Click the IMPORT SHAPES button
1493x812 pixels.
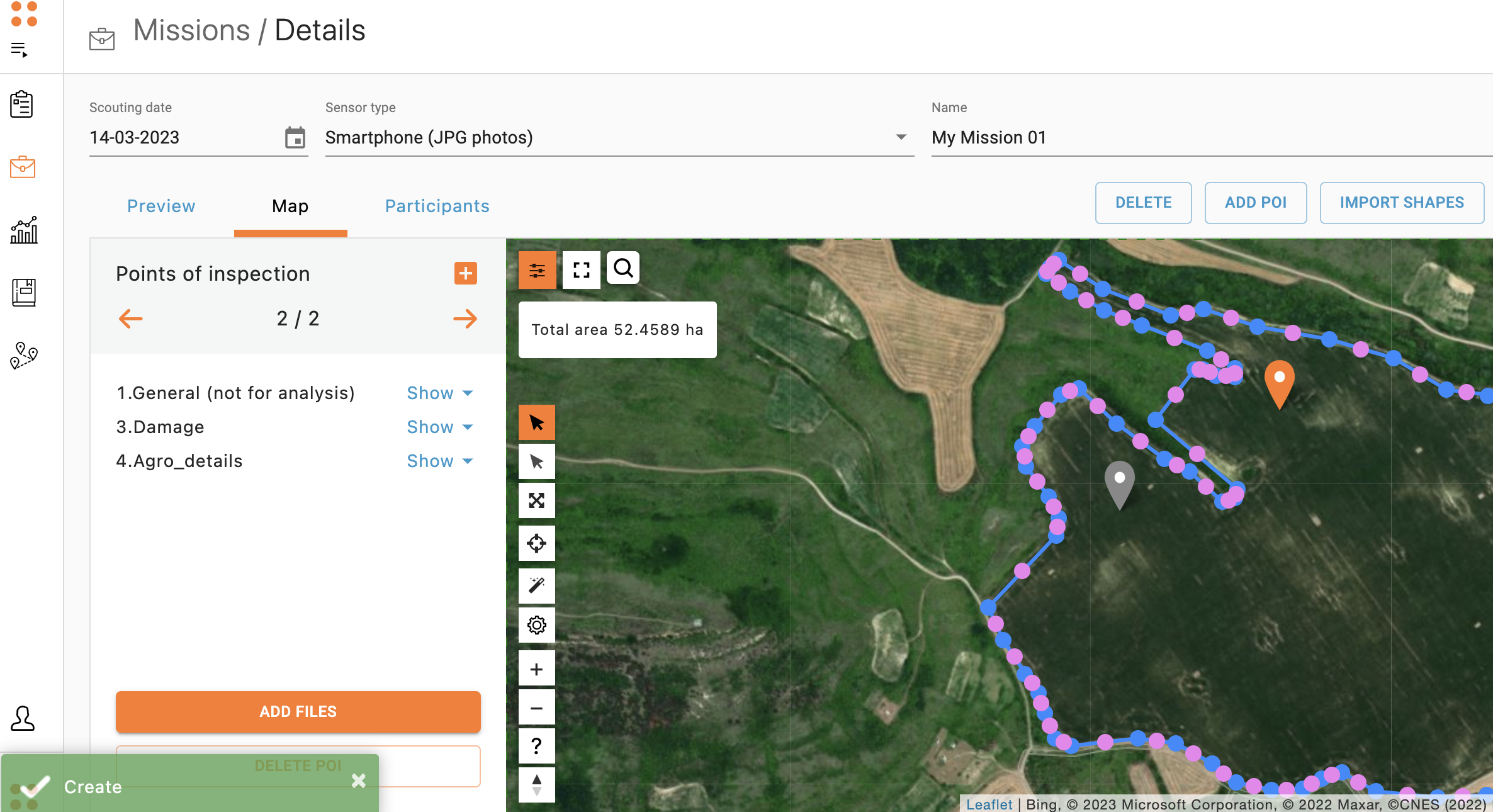tap(1401, 203)
